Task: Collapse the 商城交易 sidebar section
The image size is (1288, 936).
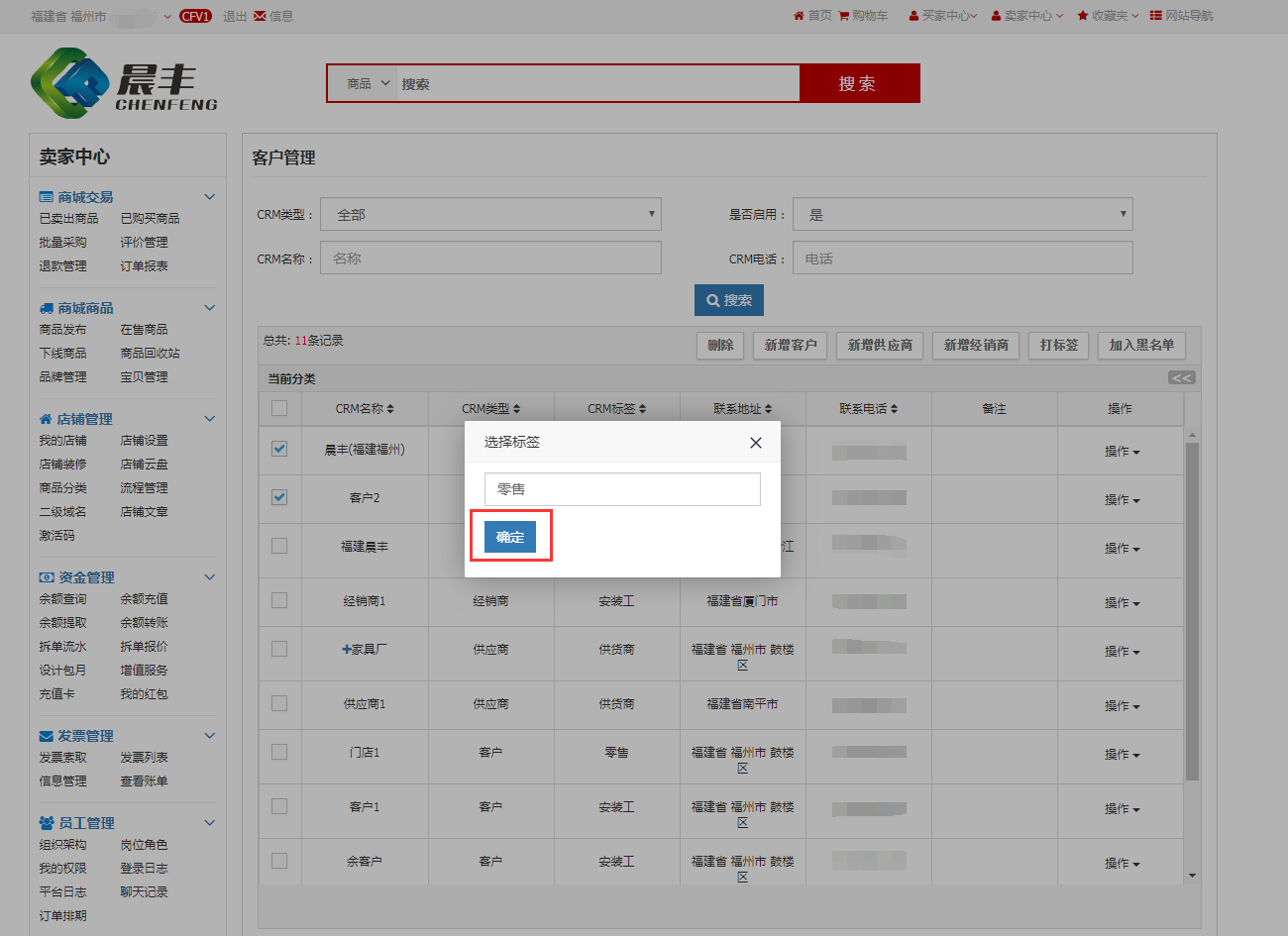Action: (209, 197)
